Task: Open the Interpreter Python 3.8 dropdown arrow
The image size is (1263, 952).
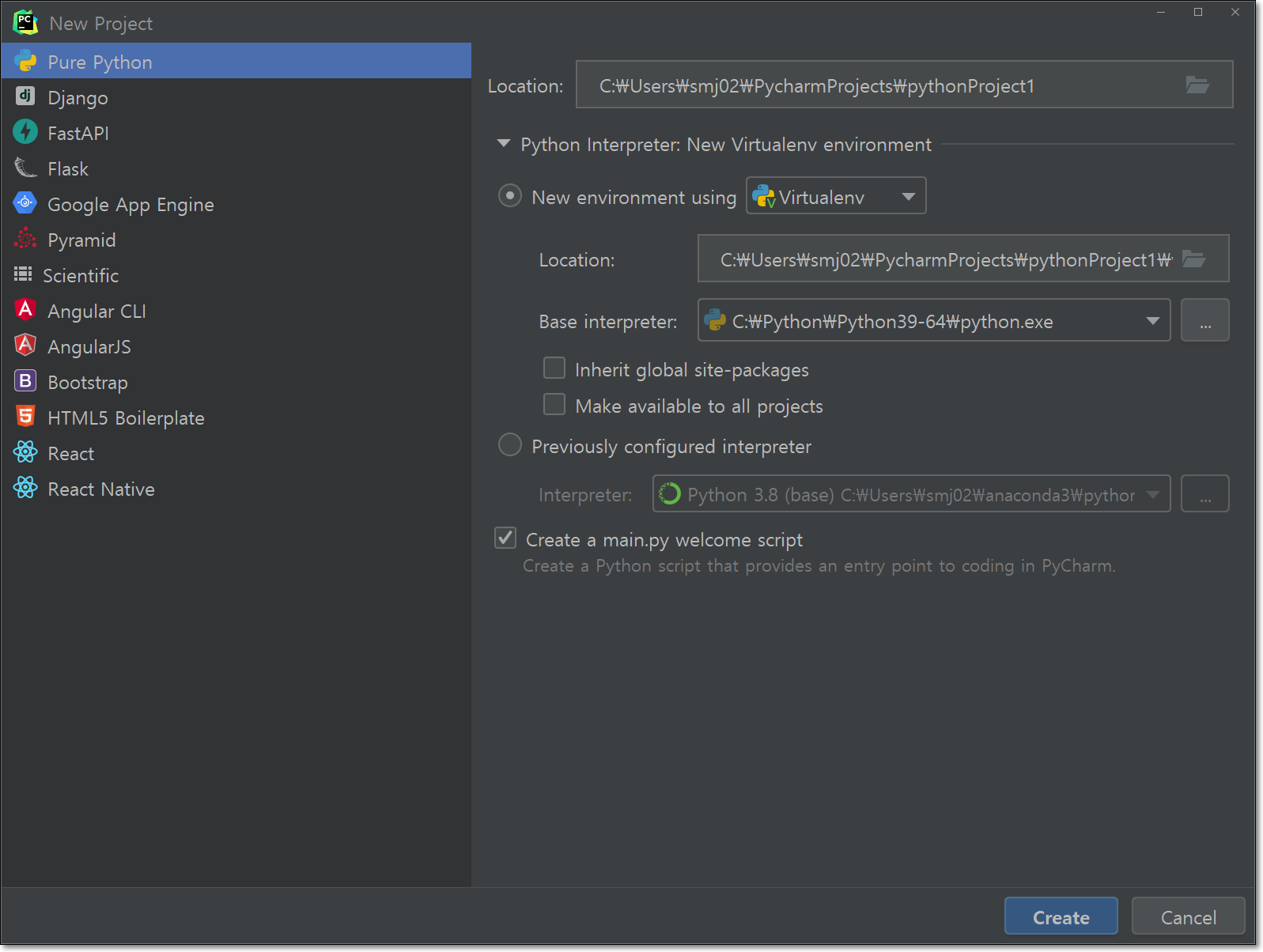Action: click(1153, 494)
